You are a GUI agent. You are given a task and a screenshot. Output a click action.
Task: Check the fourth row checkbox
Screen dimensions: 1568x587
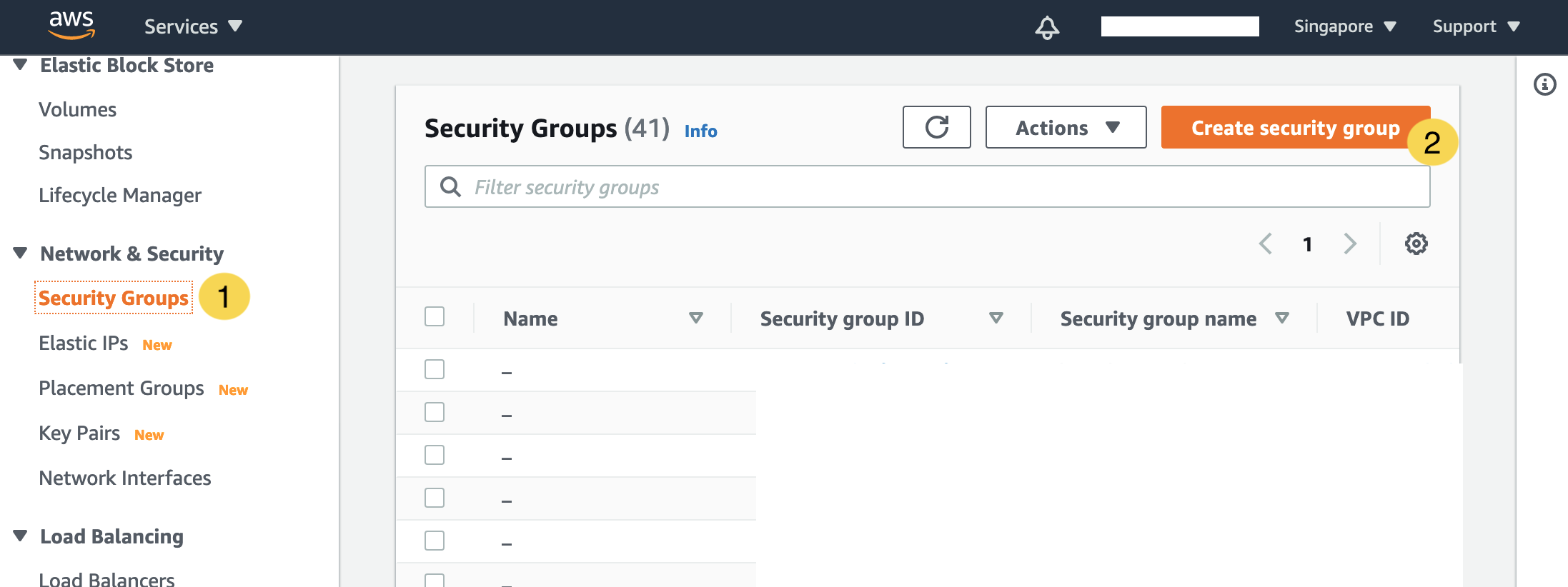[435, 498]
